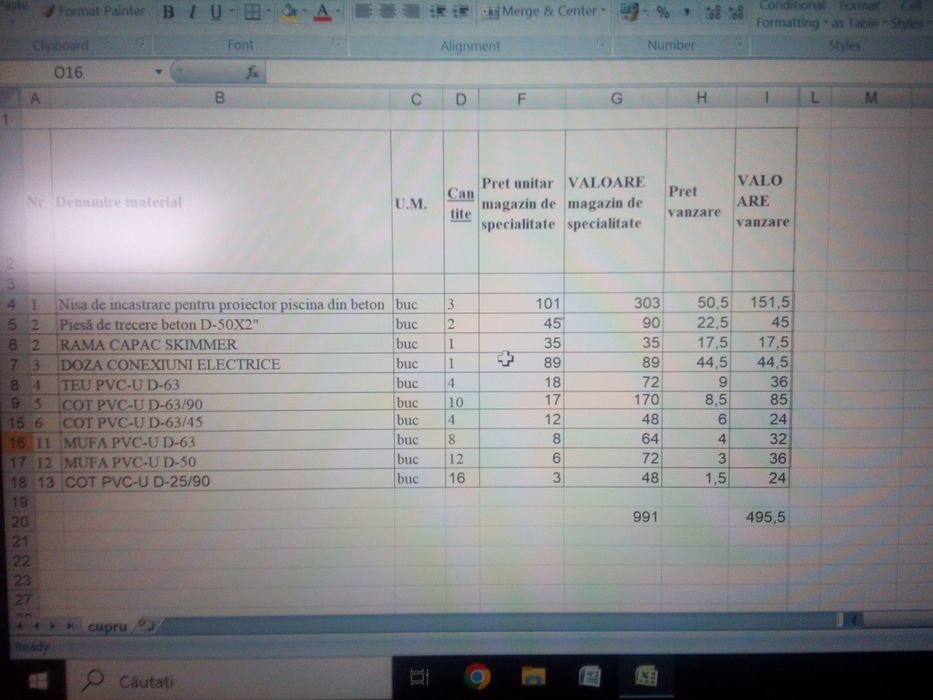Increase decimal places
Viewport: 933px width, 700px height.
[x=713, y=12]
